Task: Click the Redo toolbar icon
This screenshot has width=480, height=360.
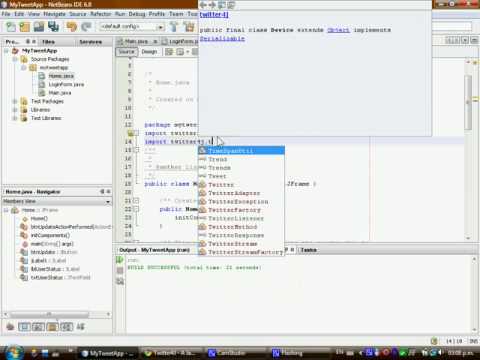Action: [86, 27]
